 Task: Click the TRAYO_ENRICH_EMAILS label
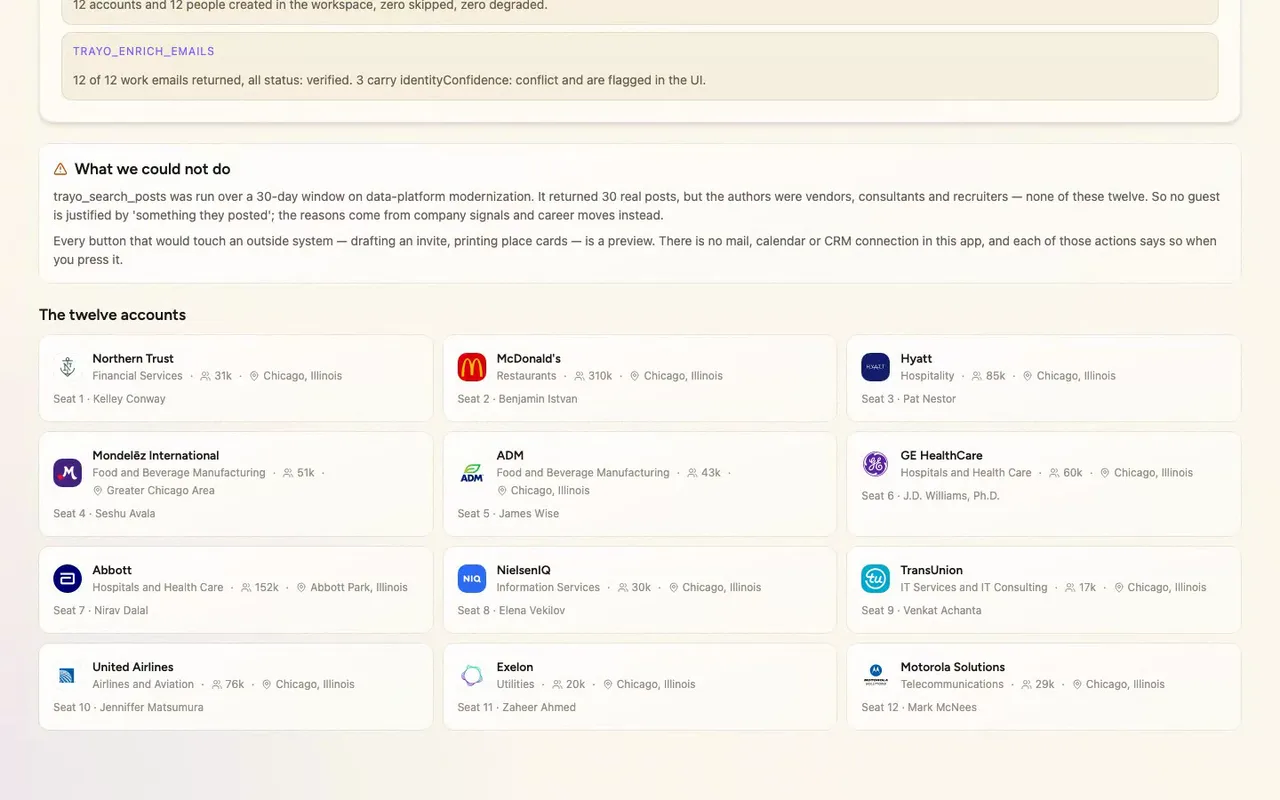pyautogui.click(x=144, y=51)
